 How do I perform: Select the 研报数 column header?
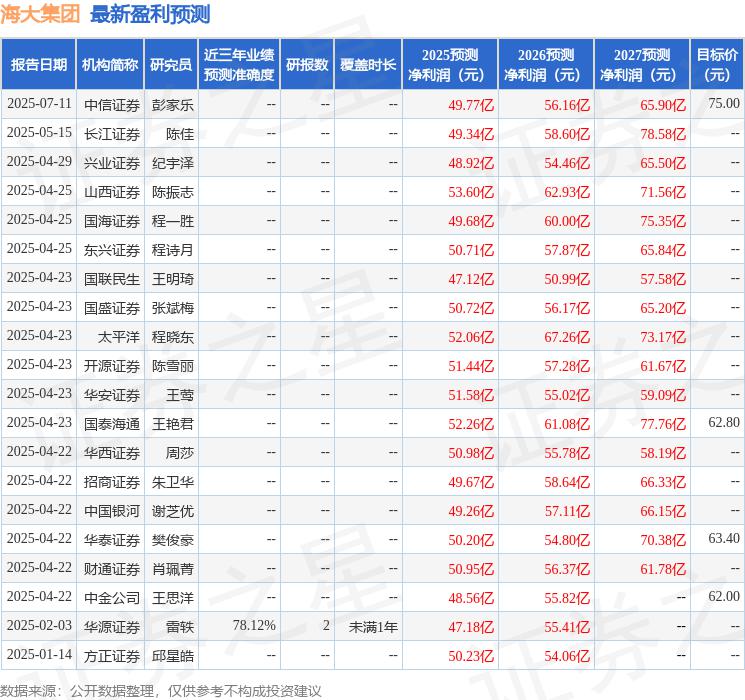point(307,65)
